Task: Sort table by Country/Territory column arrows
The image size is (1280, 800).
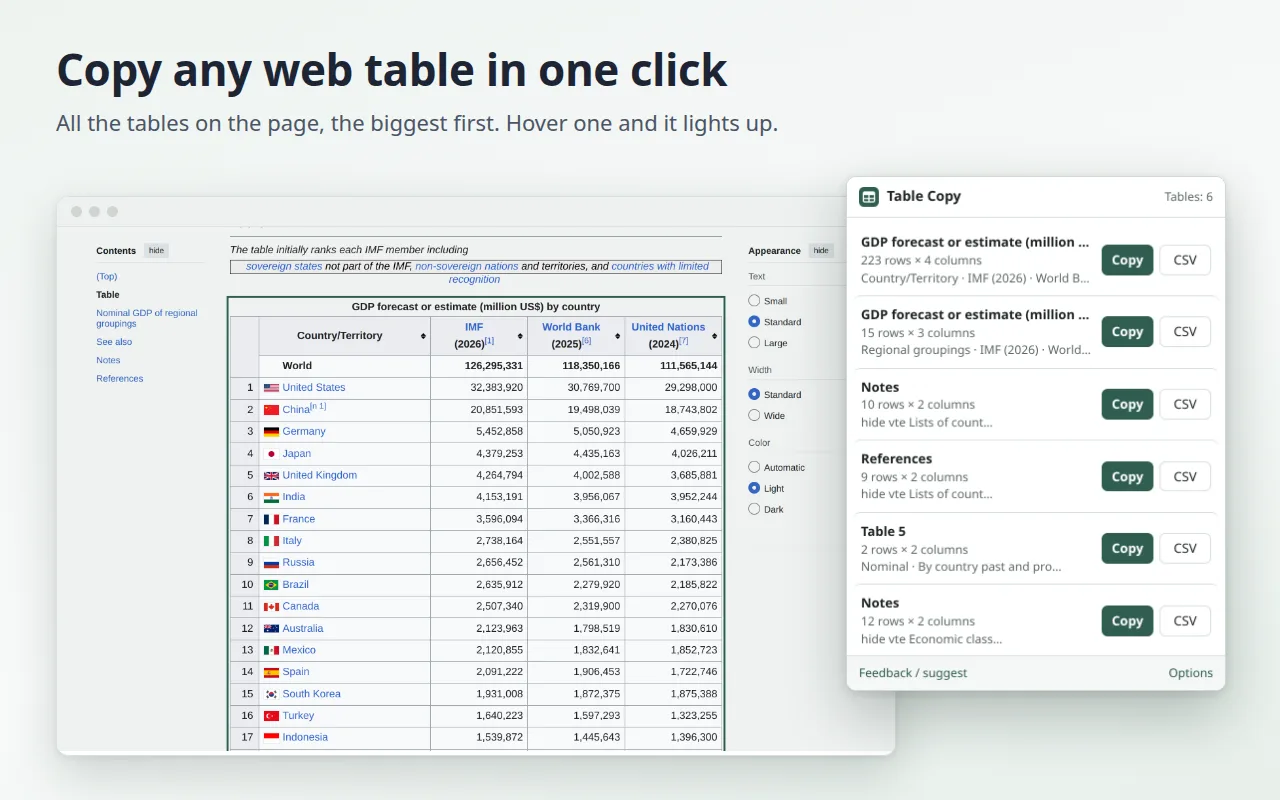Action: pyautogui.click(x=423, y=336)
